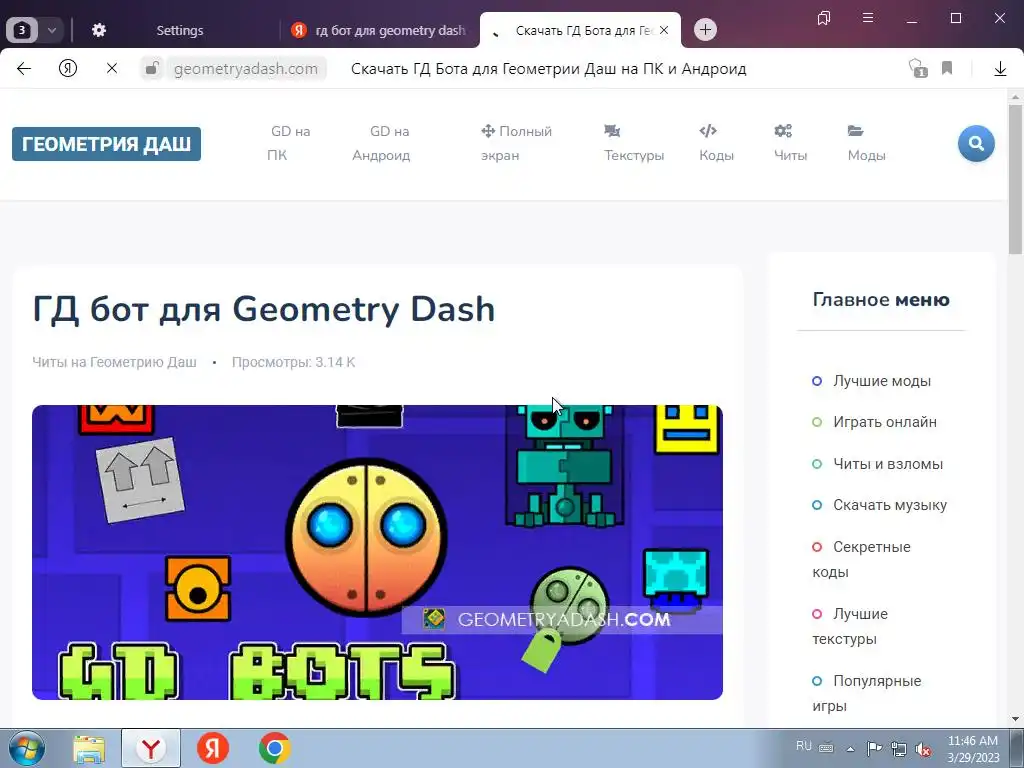1024x768 pixels.
Task: Open the 'Полный экран' menu item
Action: pyautogui.click(x=517, y=143)
